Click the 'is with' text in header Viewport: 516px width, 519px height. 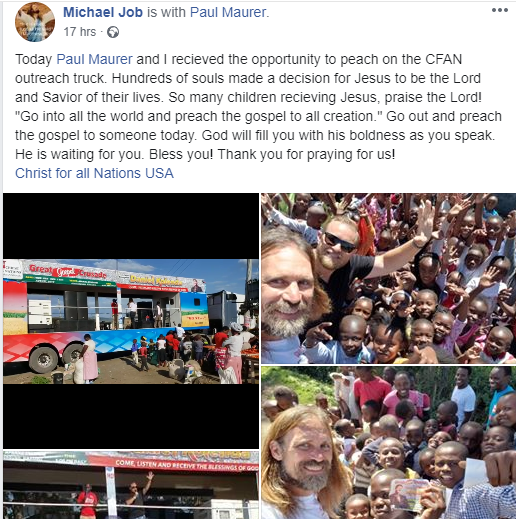click(x=166, y=12)
